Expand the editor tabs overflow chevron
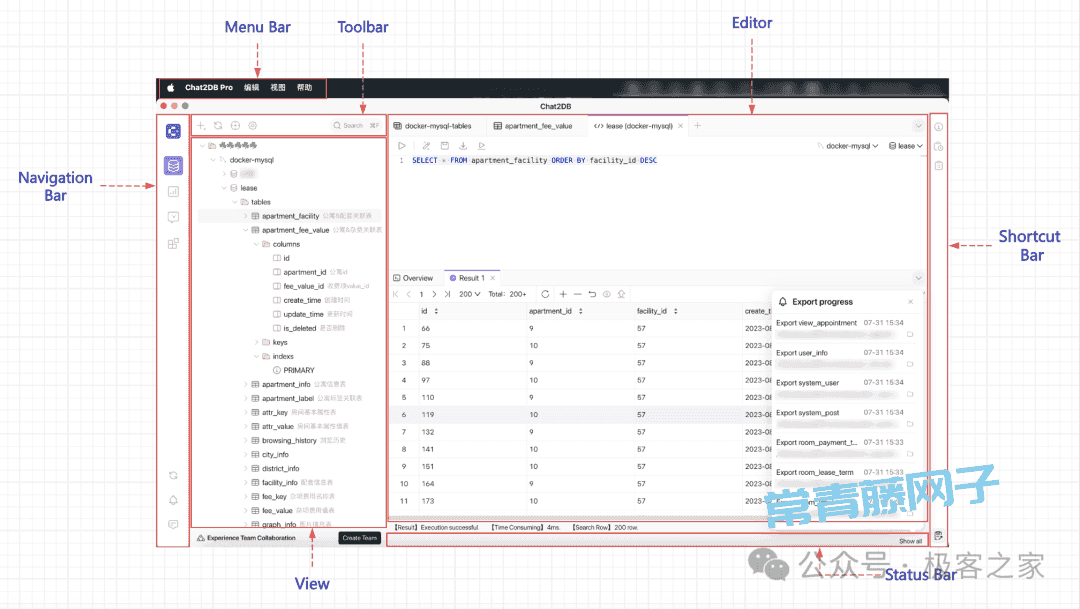This screenshot has height=609, width=1080. (918, 126)
